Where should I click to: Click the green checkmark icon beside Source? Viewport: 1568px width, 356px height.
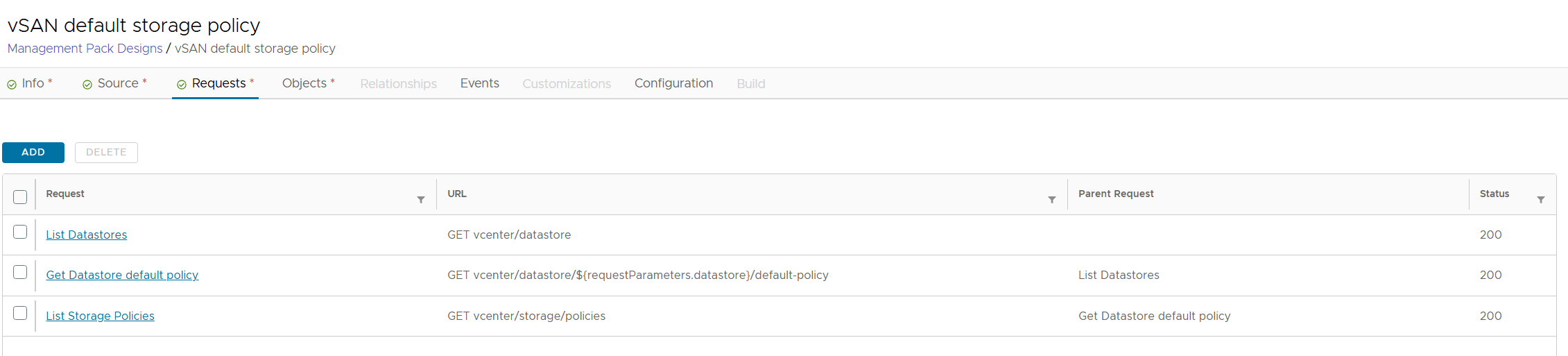[87, 85]
